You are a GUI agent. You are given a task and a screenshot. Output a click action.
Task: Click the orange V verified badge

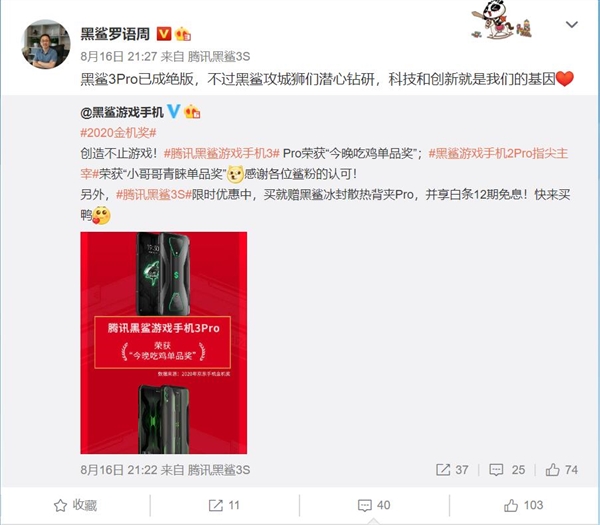[x=164, y=34]
